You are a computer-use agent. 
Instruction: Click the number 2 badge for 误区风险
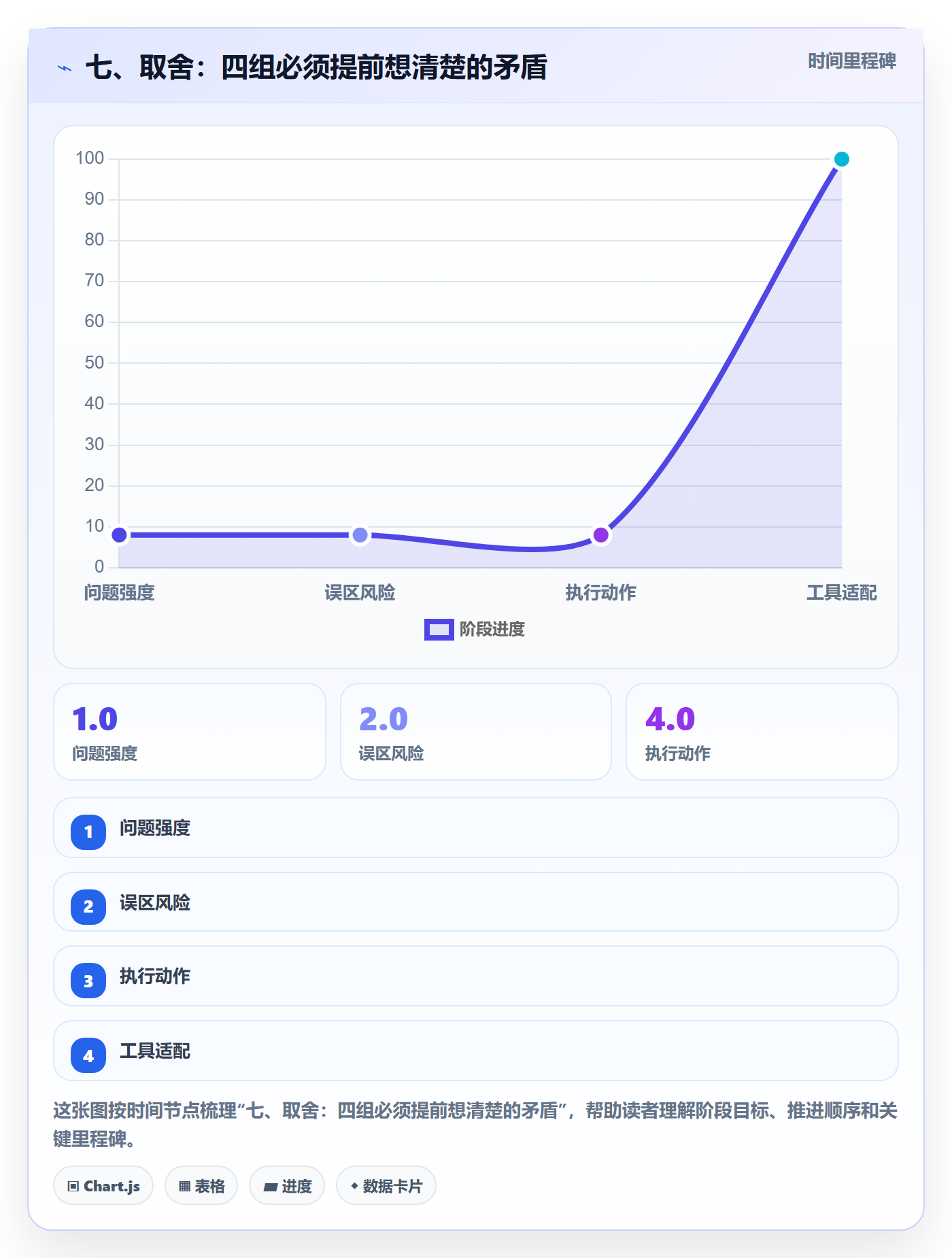(88, 906)
